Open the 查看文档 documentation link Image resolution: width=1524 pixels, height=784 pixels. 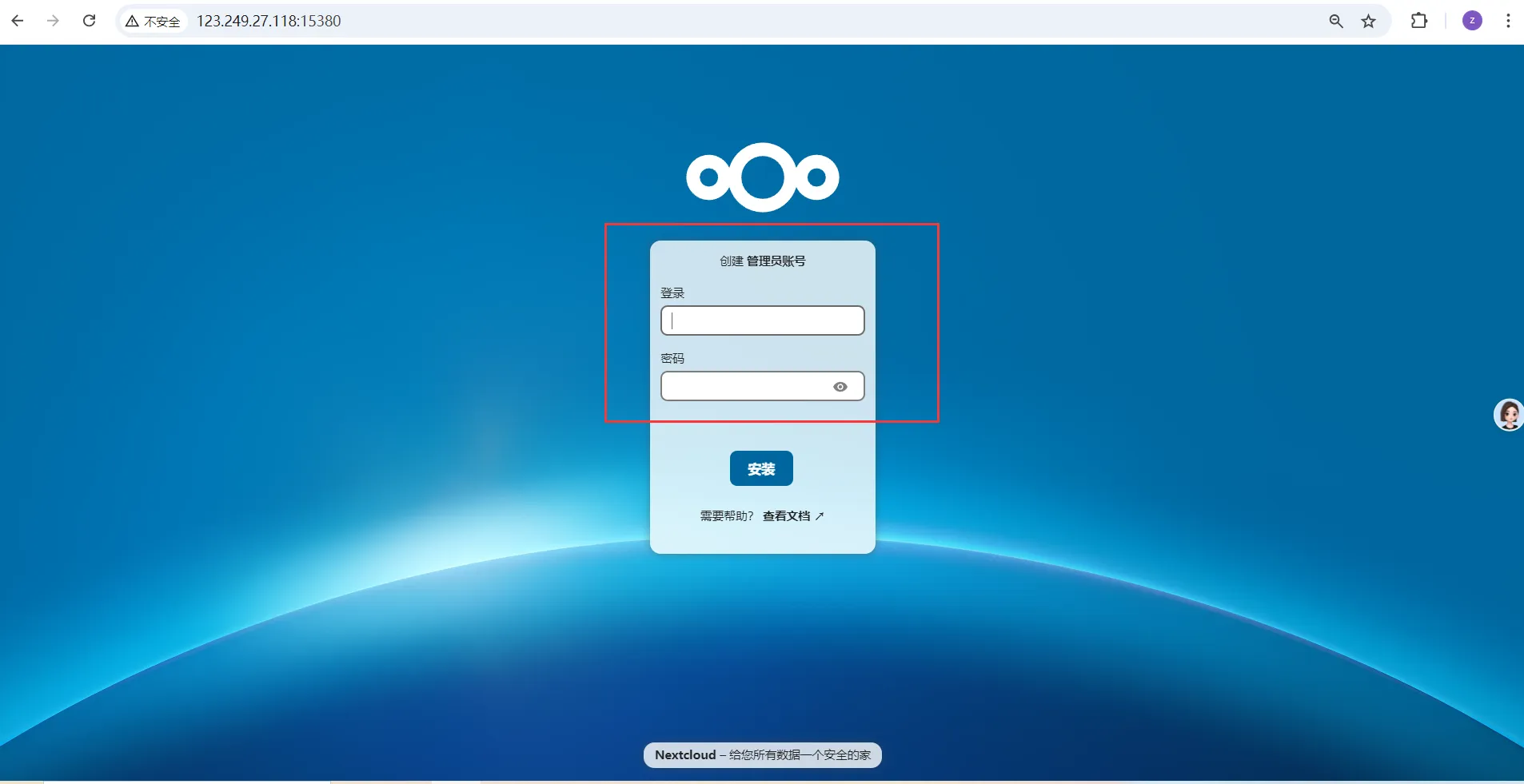pos(793,516)
